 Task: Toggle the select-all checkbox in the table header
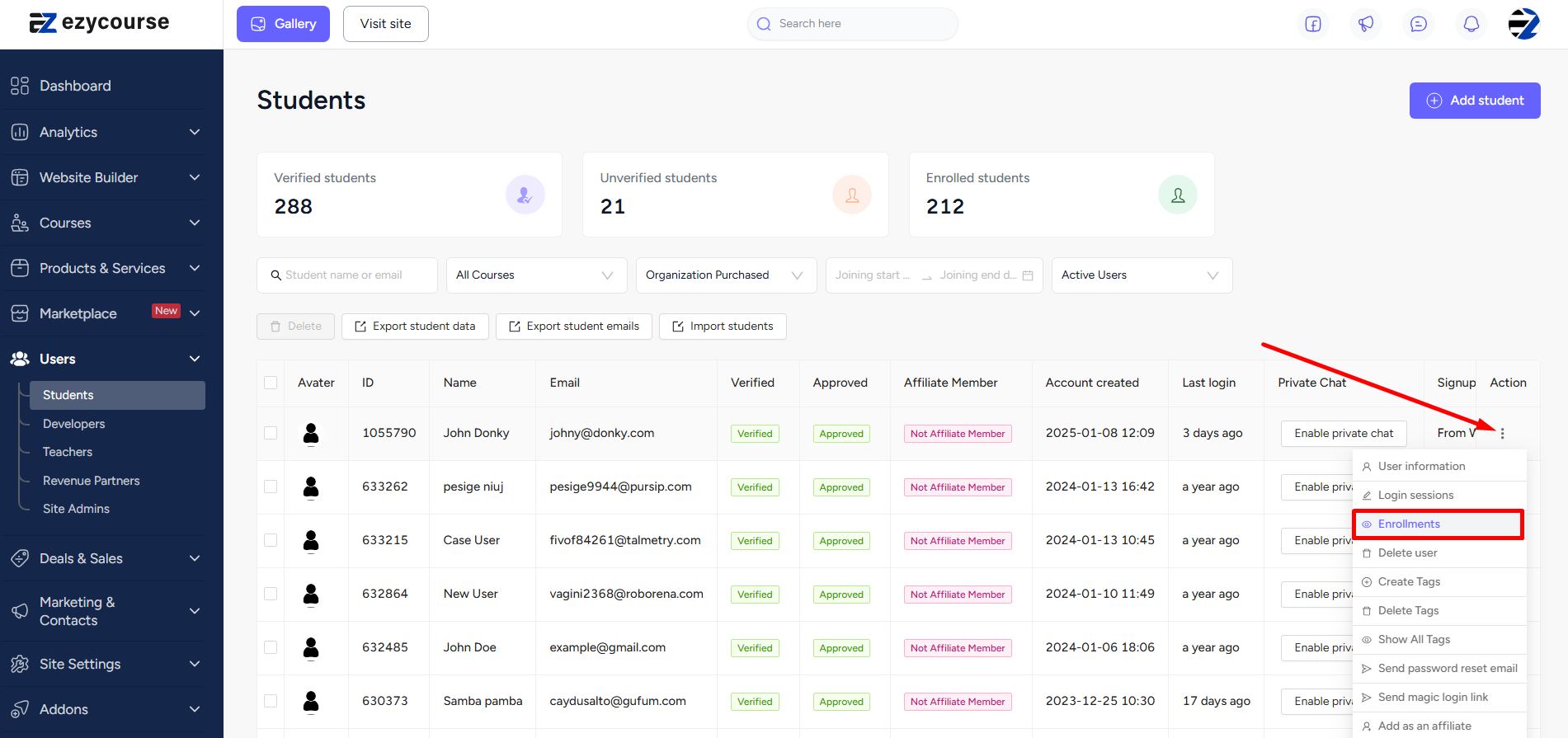coord(271,383)
